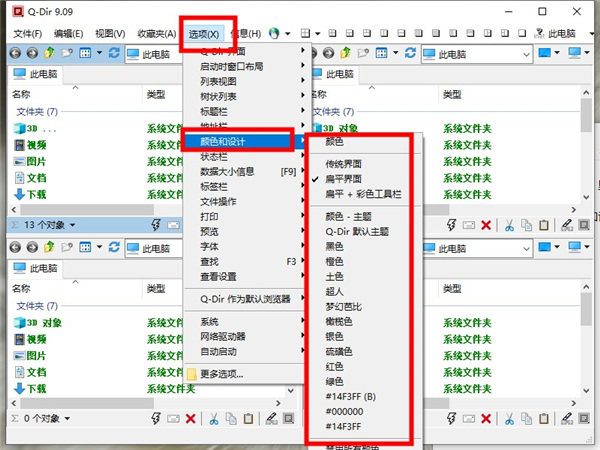The width and height of the screenshot is (600, 450).
Task: Click the scissors cut icon in top-right pane
Action: tap(509, 226)
